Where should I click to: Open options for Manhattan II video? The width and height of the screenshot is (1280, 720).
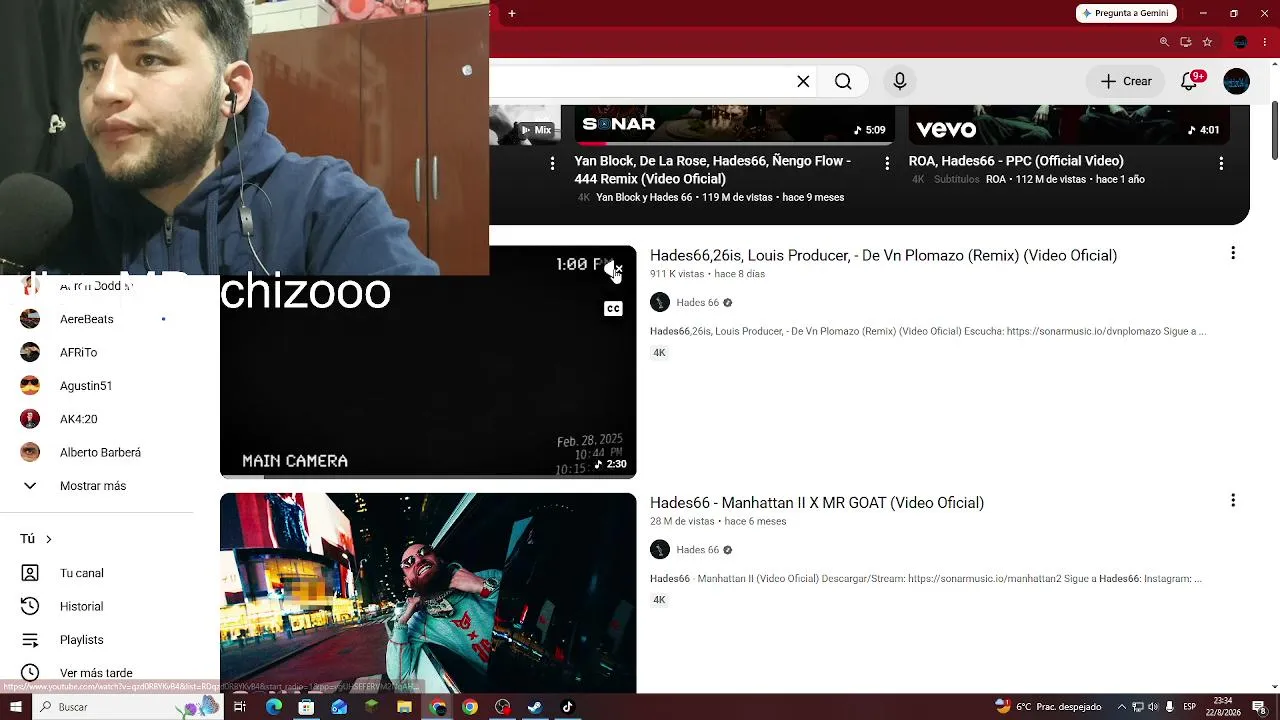point(1233,500)
